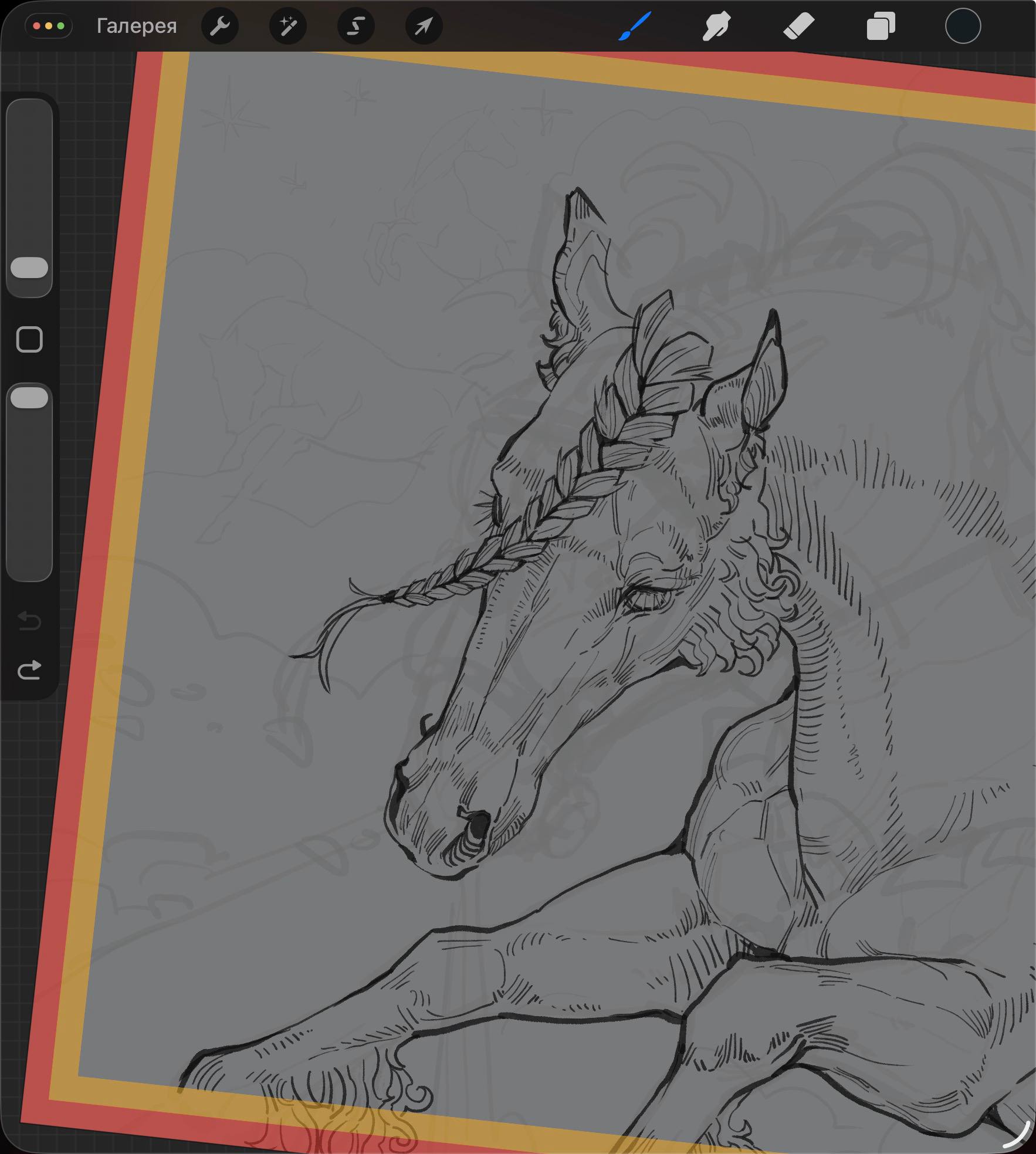This screenshot has width=1036, height=1154.
Task: Undo the last stroke
Action: [29, 620]
